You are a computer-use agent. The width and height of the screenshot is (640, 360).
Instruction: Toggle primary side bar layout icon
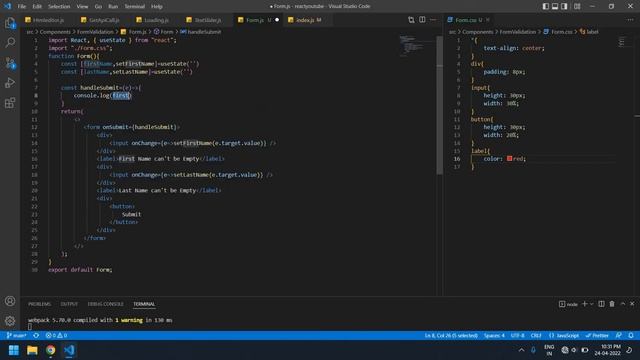546,6
